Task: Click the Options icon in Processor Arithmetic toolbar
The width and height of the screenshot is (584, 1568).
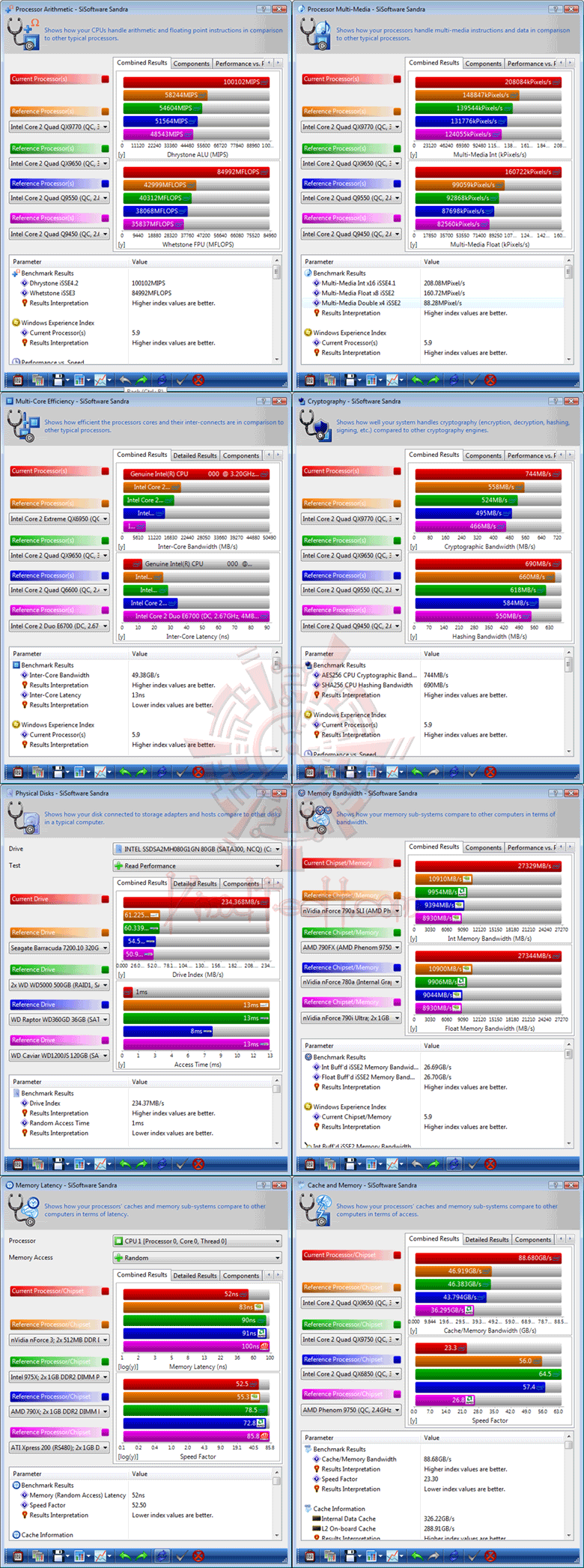Action: (x=18, y=380)
